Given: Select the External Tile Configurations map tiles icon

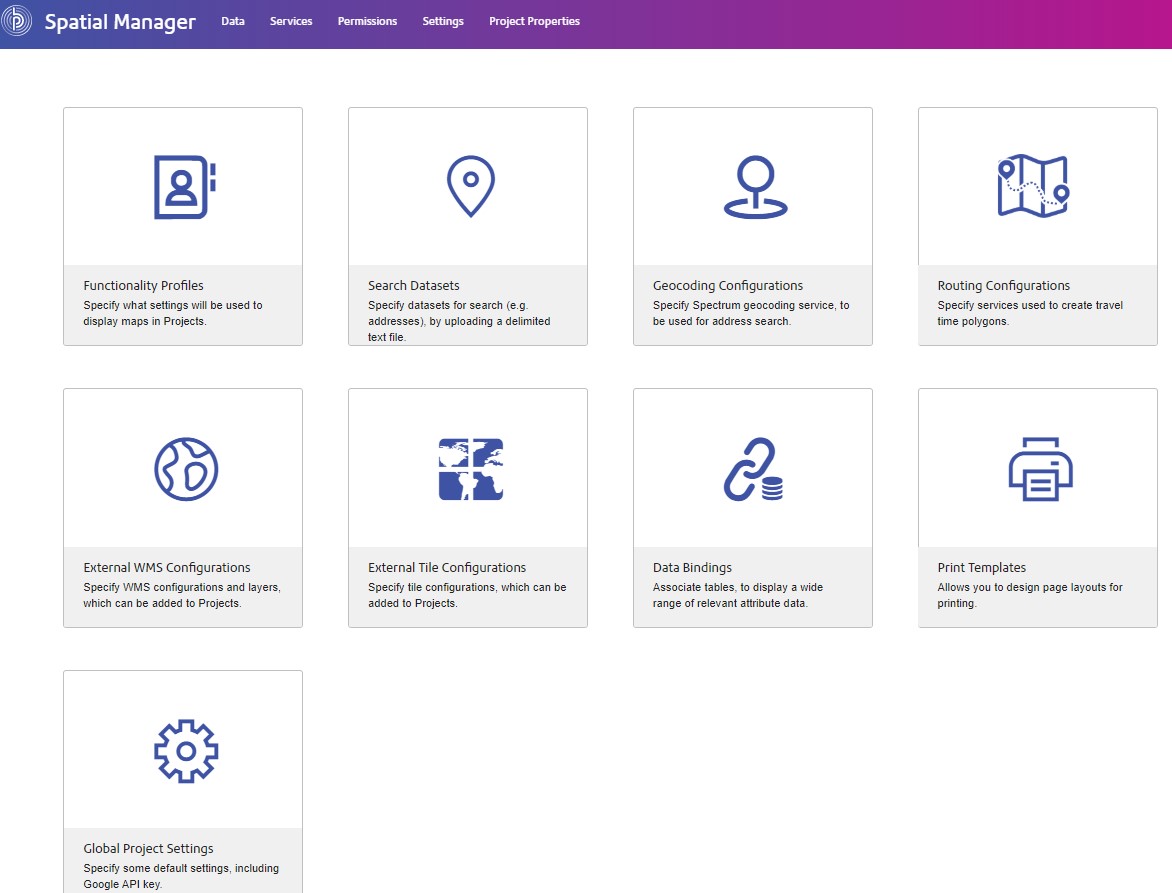Looking at the screenshot, I should tap(468, 466).
